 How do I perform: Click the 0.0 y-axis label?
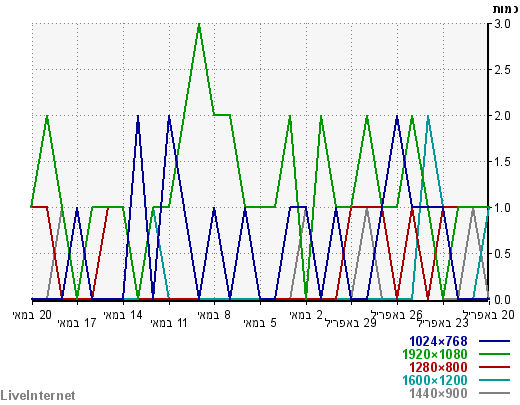(502, 300)
